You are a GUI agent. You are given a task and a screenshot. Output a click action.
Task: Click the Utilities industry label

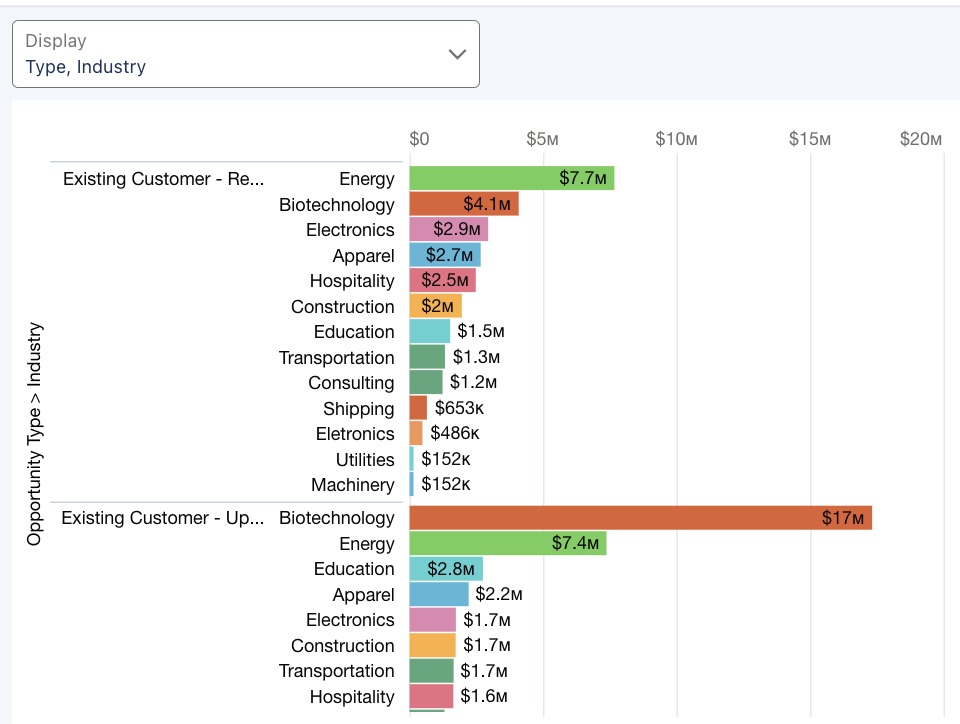click(365, 460)
